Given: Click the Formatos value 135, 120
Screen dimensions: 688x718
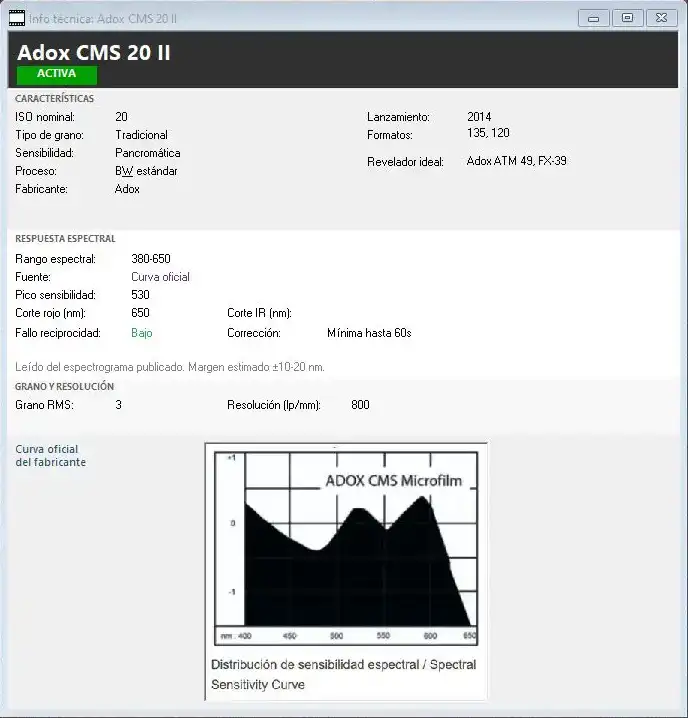Looking at the screenshot, I should pos(488,133).
